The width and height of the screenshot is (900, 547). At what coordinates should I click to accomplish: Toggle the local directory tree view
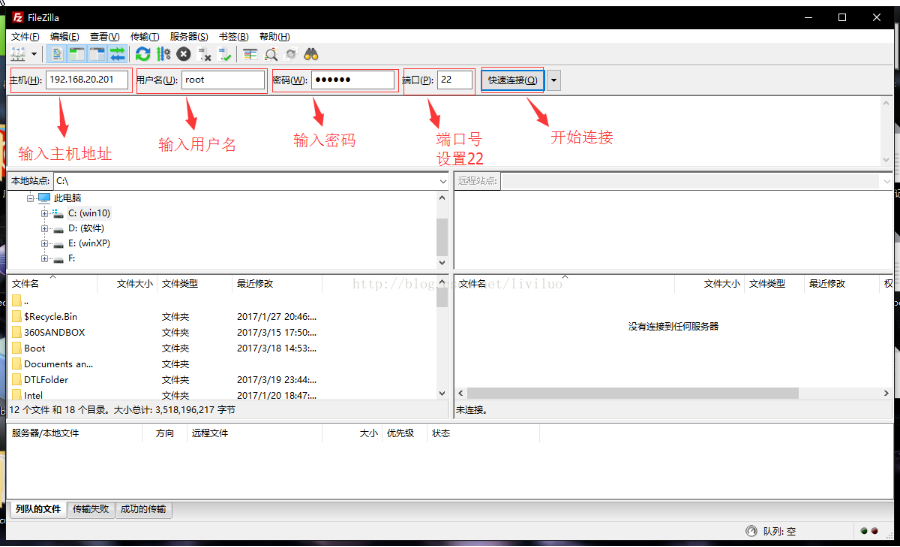(x=77, y=55)
